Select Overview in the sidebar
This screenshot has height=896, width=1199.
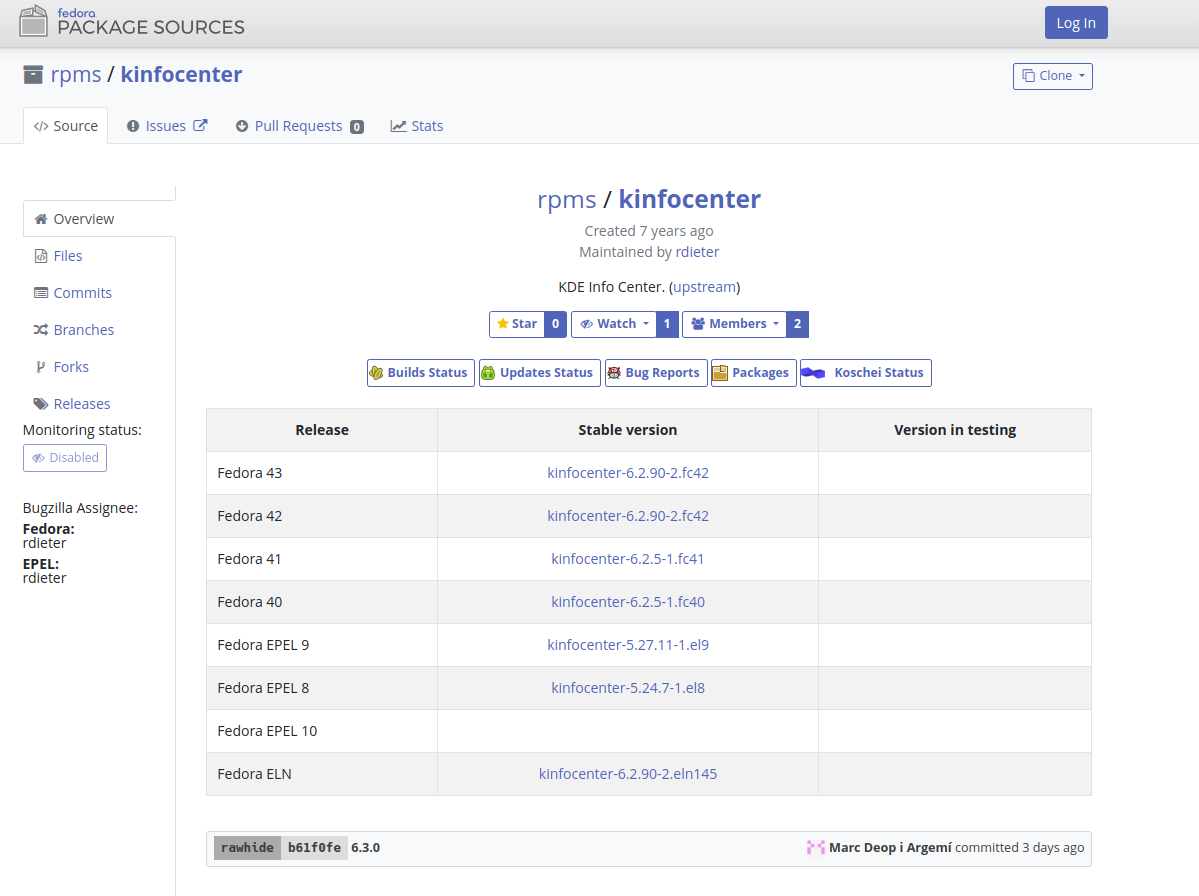pos(99,219)
